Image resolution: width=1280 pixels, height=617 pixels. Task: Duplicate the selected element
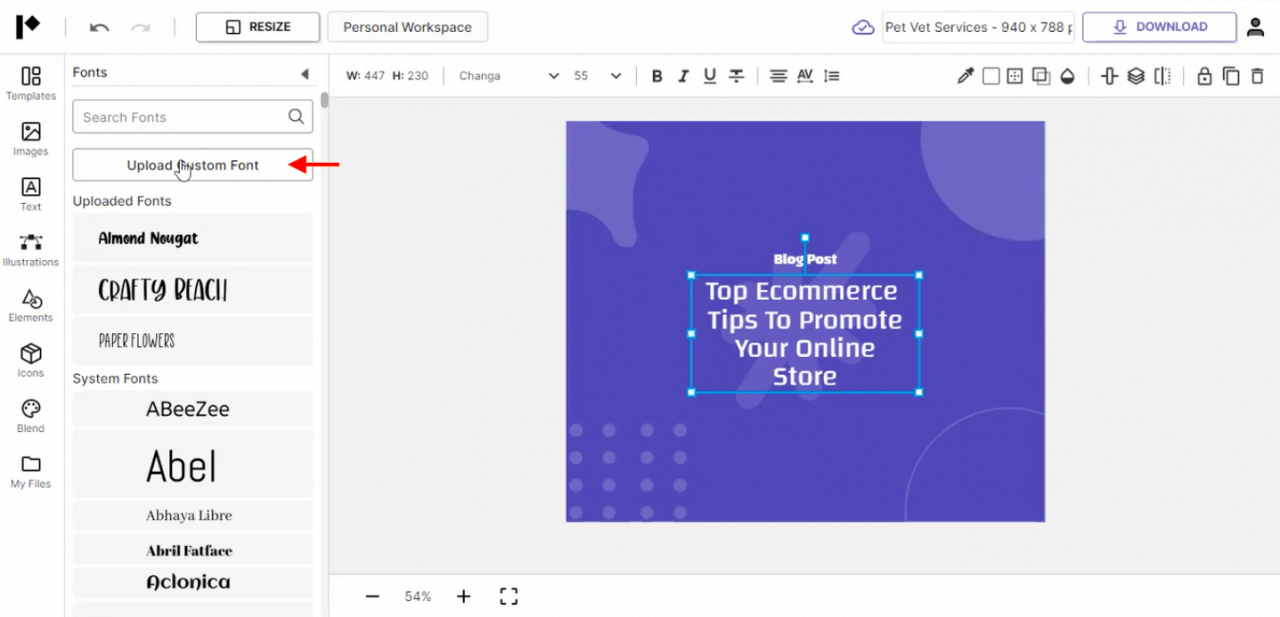pos(1231,76)
